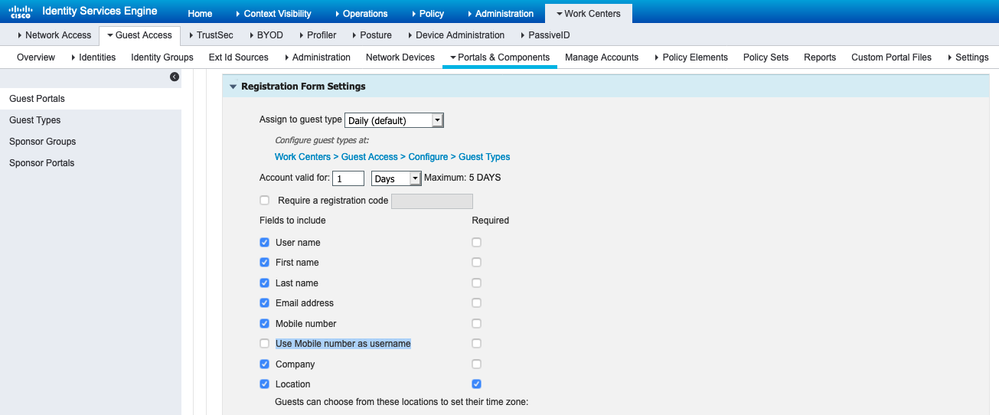Open the Home tab
Image resolution: width=999 pixels, height=415 pixels.
pyautogui.click(x=200, y=13)
